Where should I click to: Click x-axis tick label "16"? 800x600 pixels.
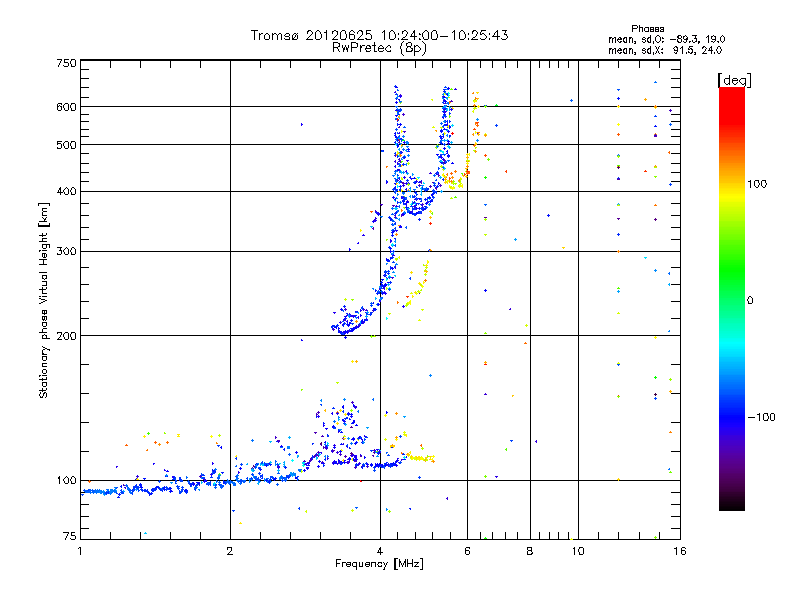point(680,551)
